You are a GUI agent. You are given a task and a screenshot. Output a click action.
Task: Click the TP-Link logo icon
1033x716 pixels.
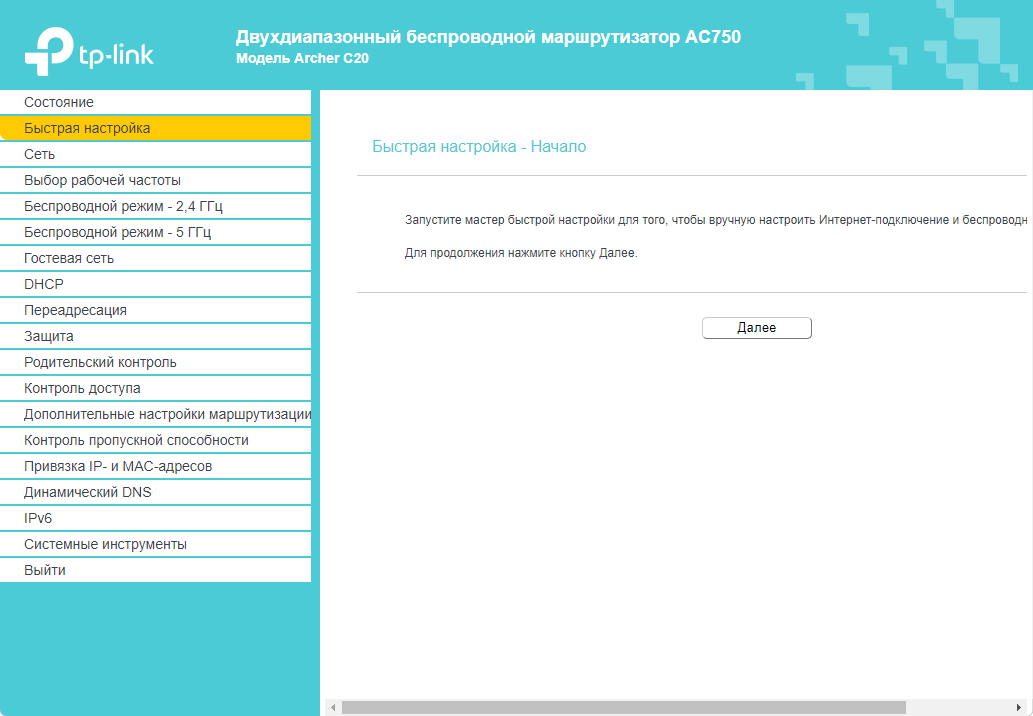coord(50,51)
